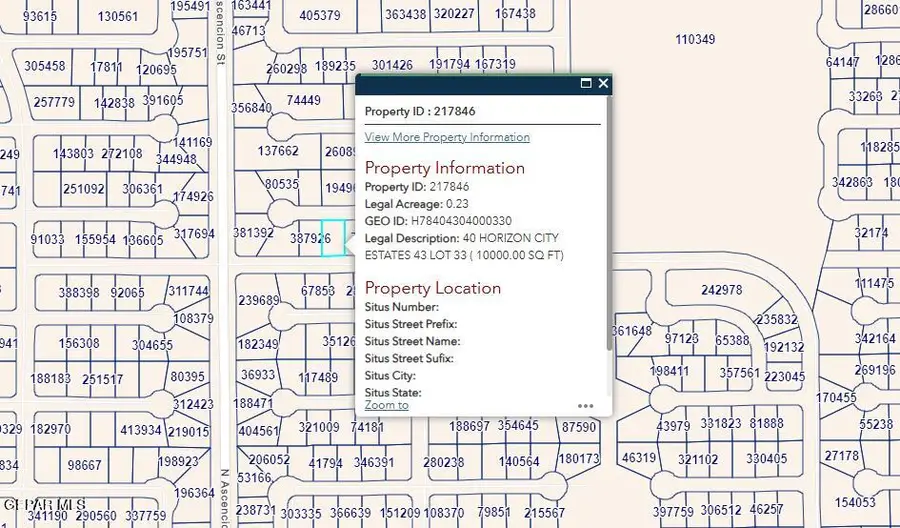
Task: Select parcel 110349 on the map
Action: point(695,39)
